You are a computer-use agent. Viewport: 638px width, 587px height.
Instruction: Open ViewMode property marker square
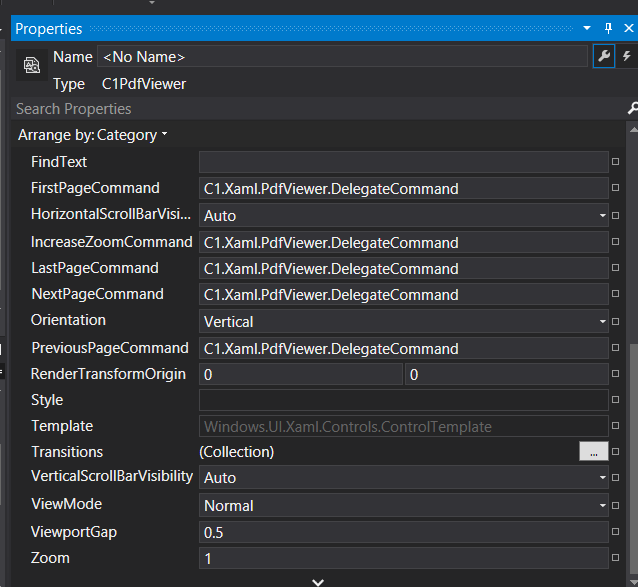click(615, 505)
